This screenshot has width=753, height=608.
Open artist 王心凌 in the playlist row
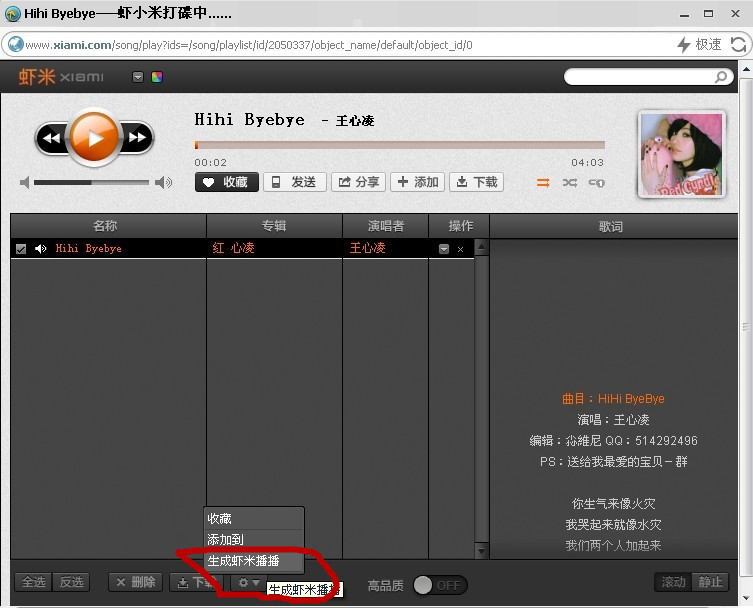pyautogui.click(x=367, y=248)
